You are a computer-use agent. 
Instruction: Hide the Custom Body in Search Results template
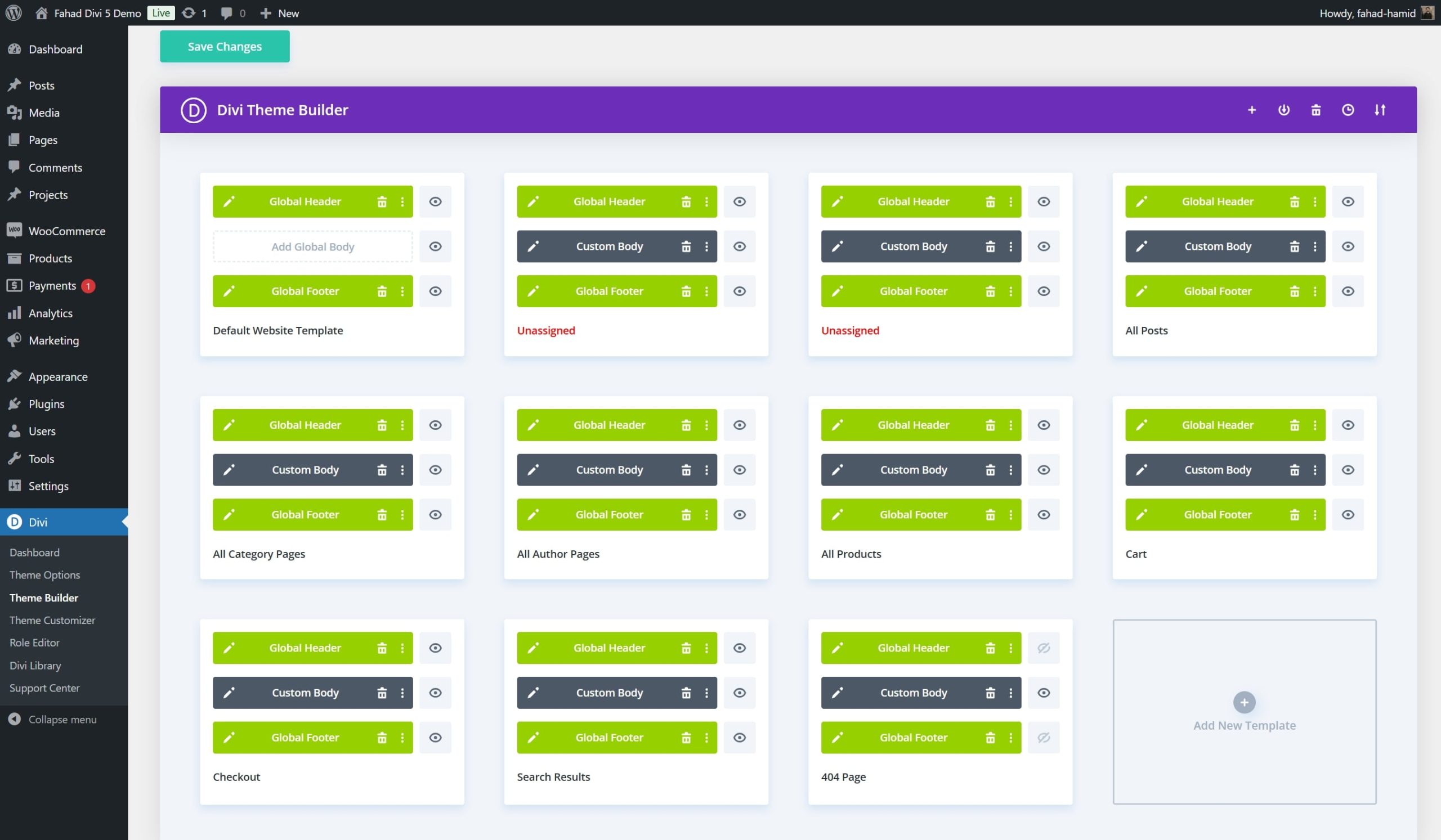[x=740, y=693]
